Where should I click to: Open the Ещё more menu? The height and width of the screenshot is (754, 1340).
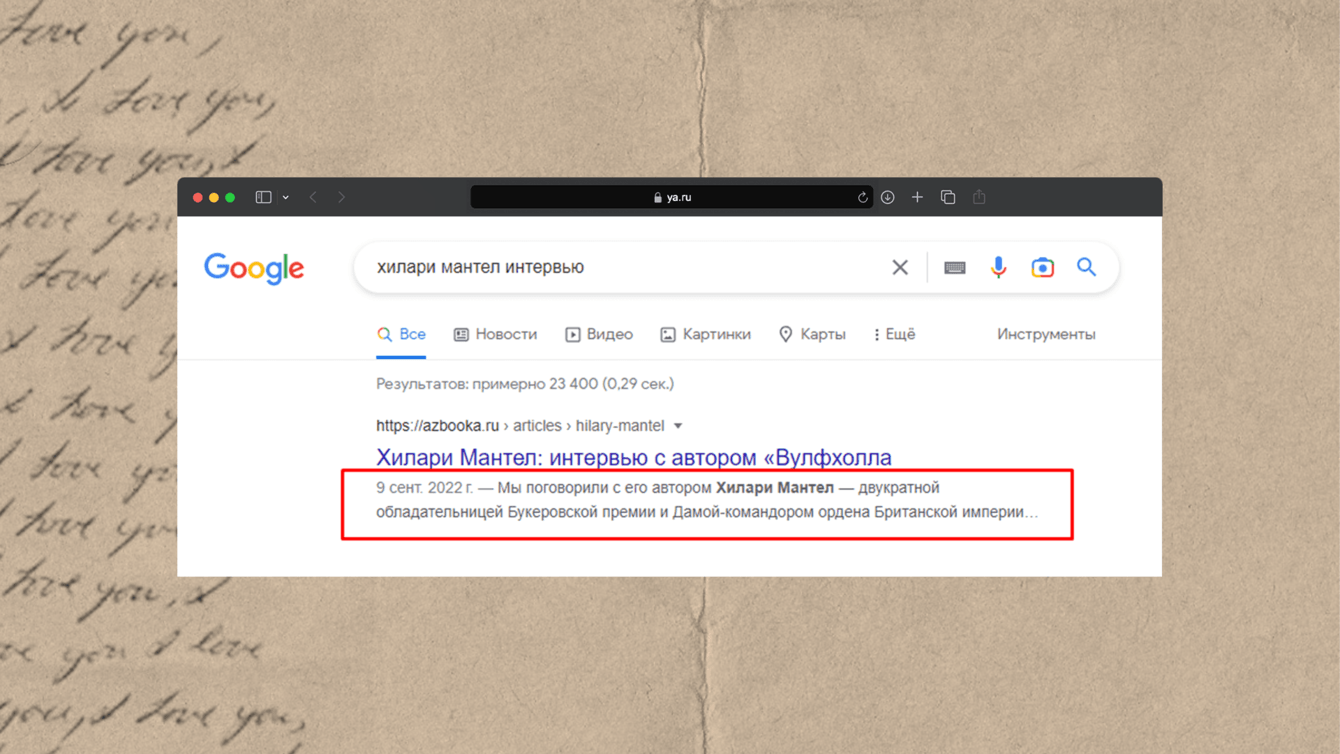pos(894,334)
